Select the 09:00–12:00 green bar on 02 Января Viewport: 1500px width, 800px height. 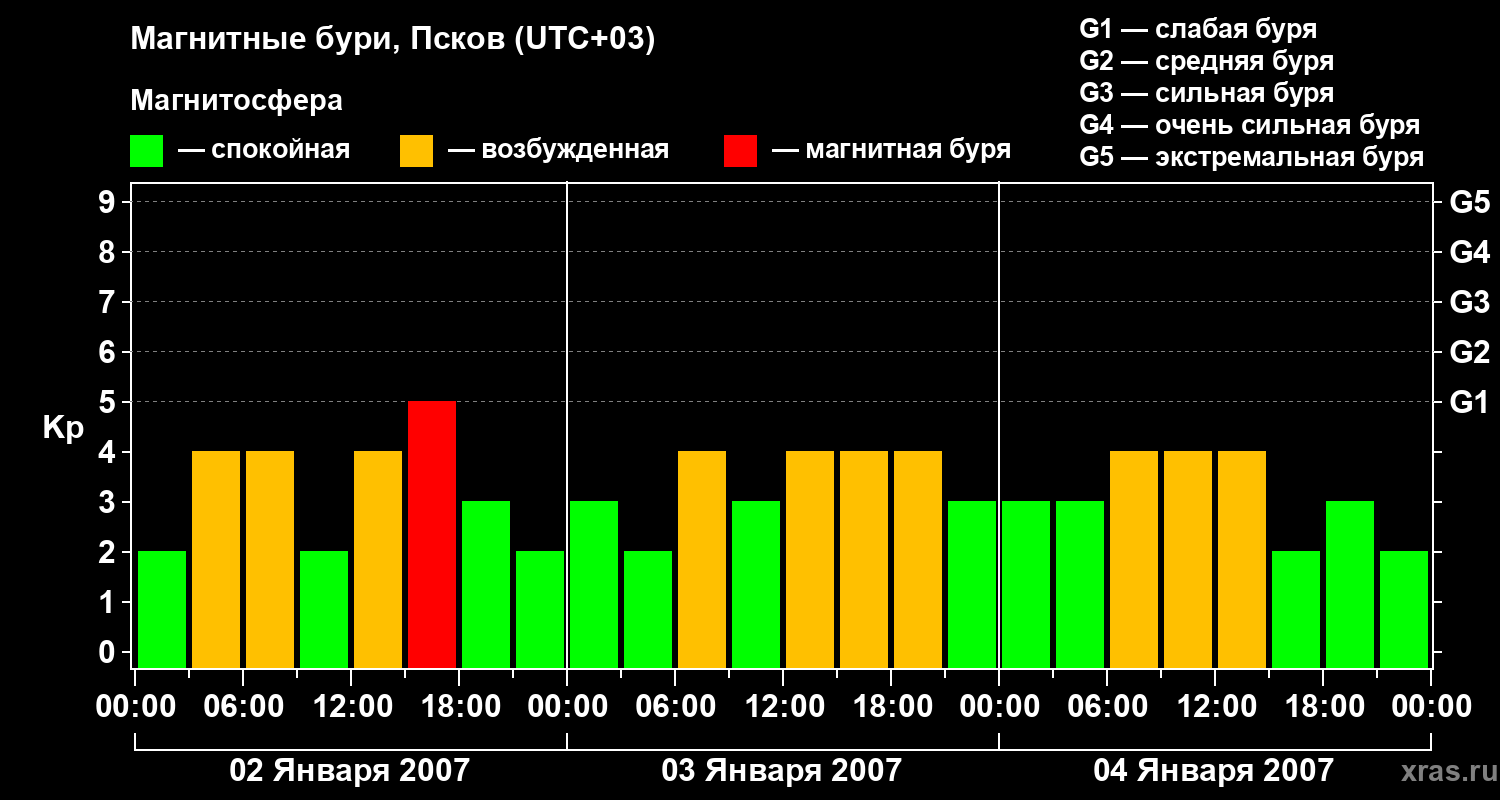tap(324, 609)
